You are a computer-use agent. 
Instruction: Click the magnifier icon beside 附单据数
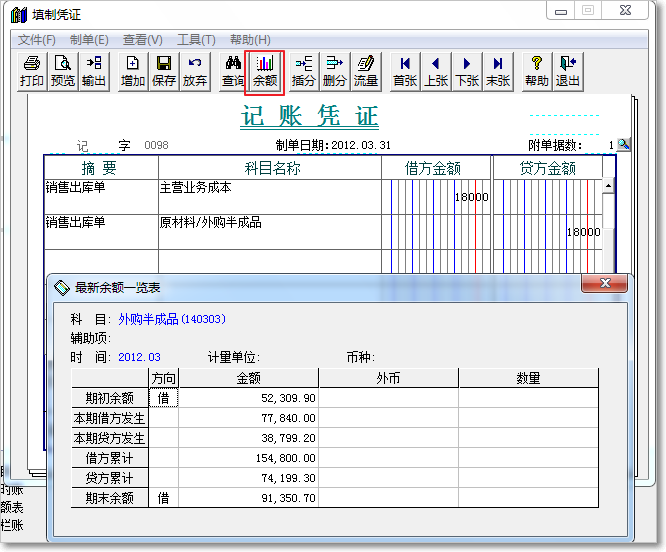click(x=624, y=145)
